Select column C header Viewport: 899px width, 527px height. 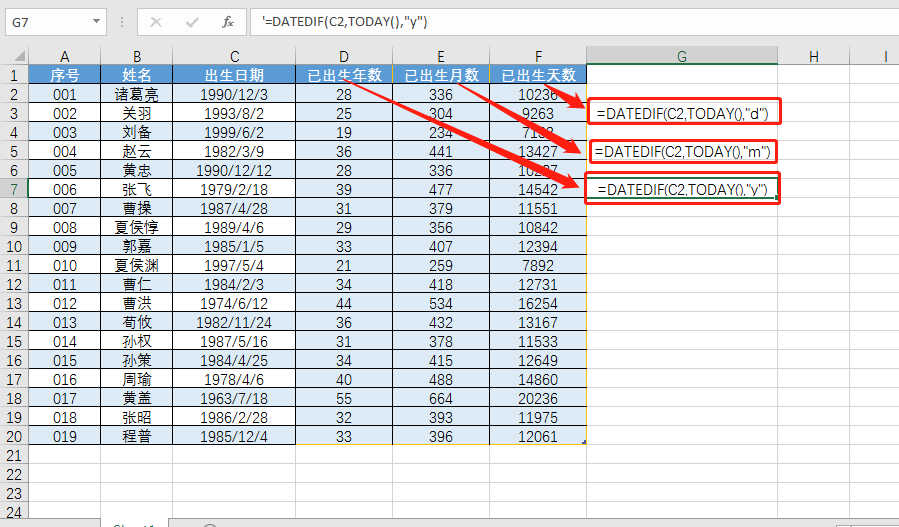point(234,56)
